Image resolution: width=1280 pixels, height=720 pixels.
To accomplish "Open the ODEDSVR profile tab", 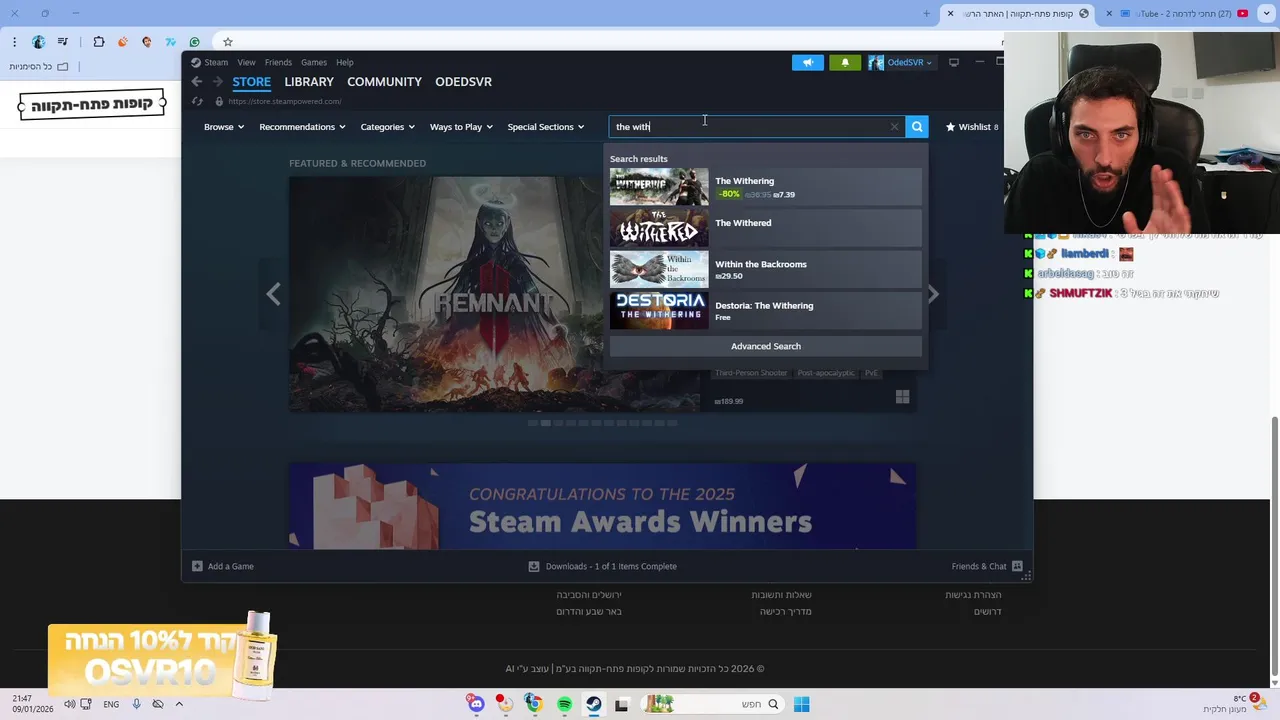I will tap(463, 82).
